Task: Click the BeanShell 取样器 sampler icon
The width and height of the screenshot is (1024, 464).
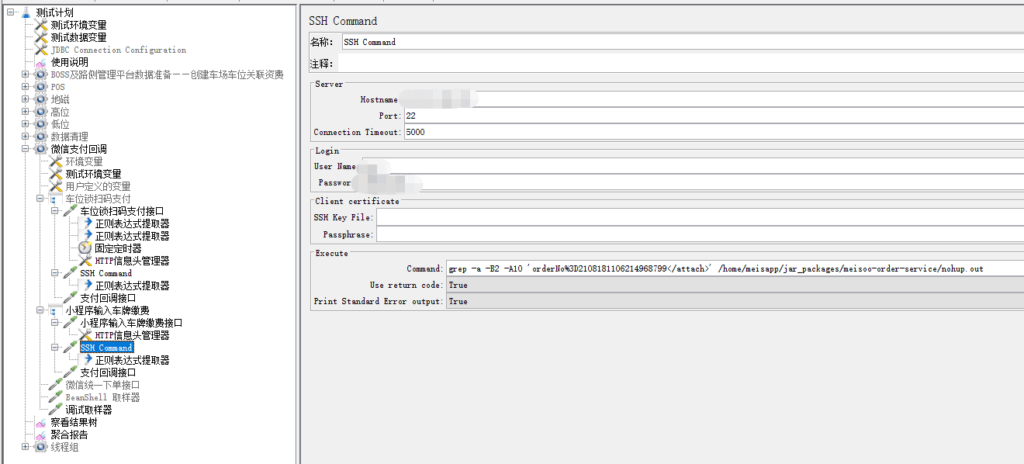Action: [56, 397]
